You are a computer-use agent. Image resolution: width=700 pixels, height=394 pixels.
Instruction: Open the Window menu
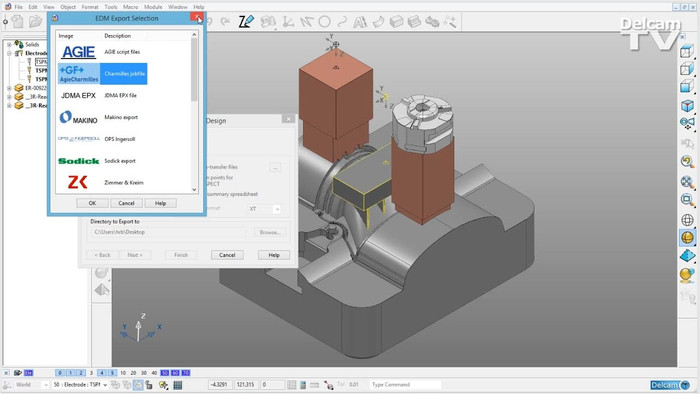coord(177,7)
